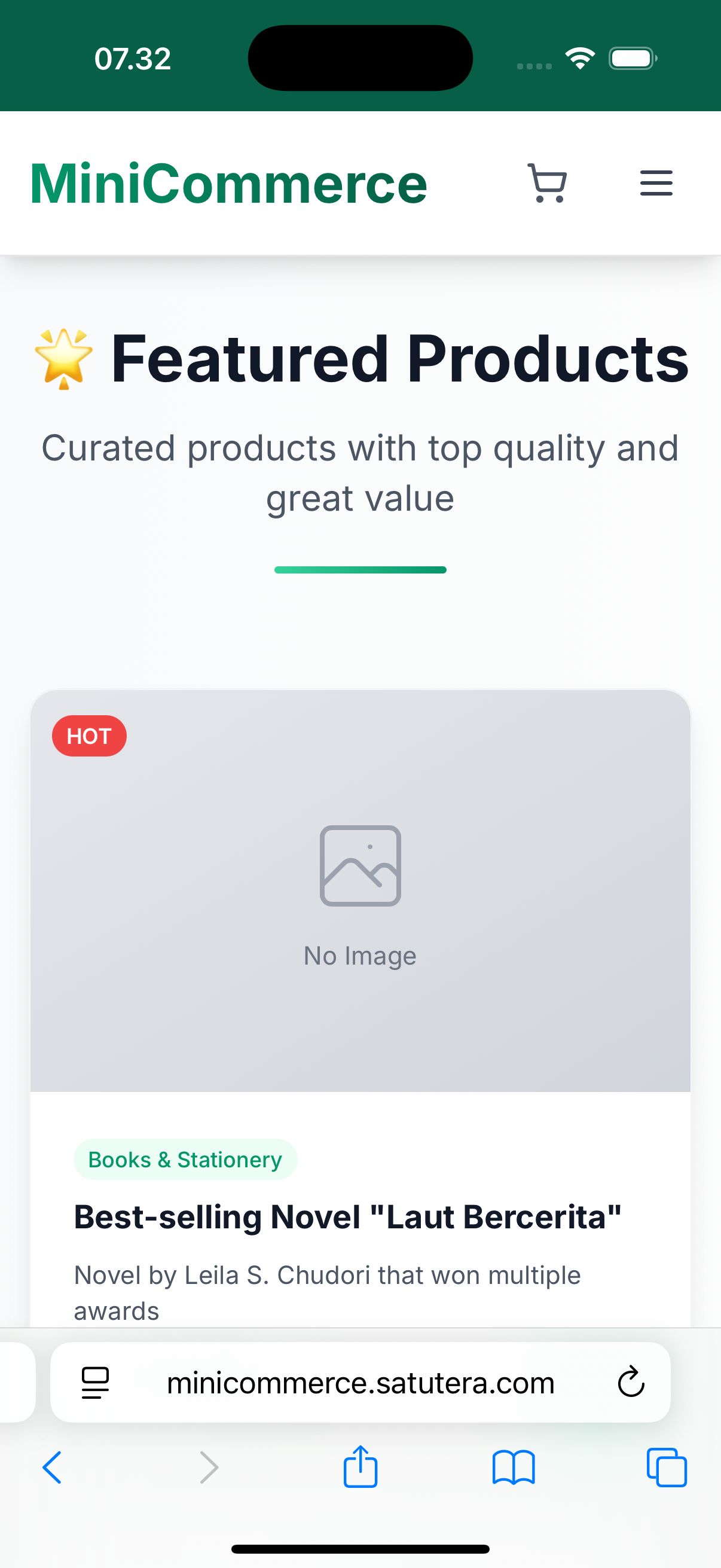The image size is (721, 1568).
Task: Click the No Image placeholder icon
Action: coord(360,865)
